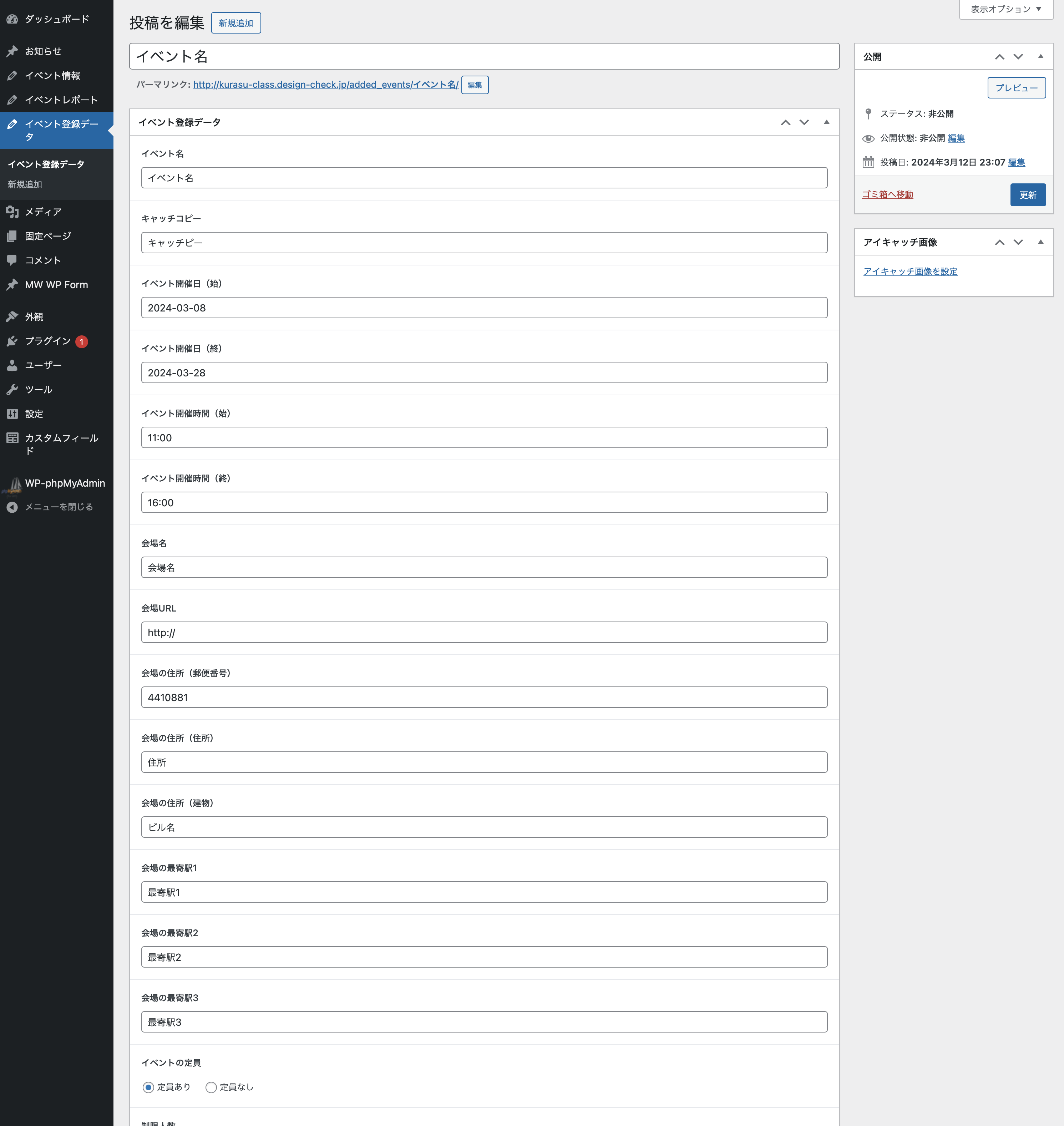Focus the イベント開催時間（始）field
1064x1126 pixels.
(484, 437)
